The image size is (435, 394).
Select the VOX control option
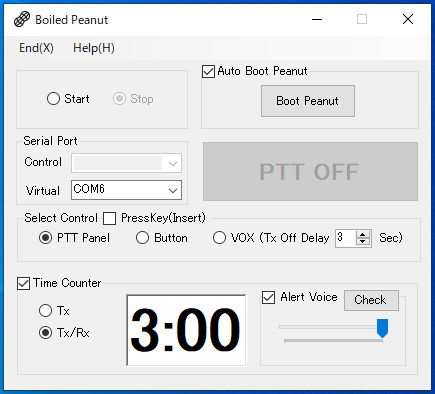pos(219,238)
